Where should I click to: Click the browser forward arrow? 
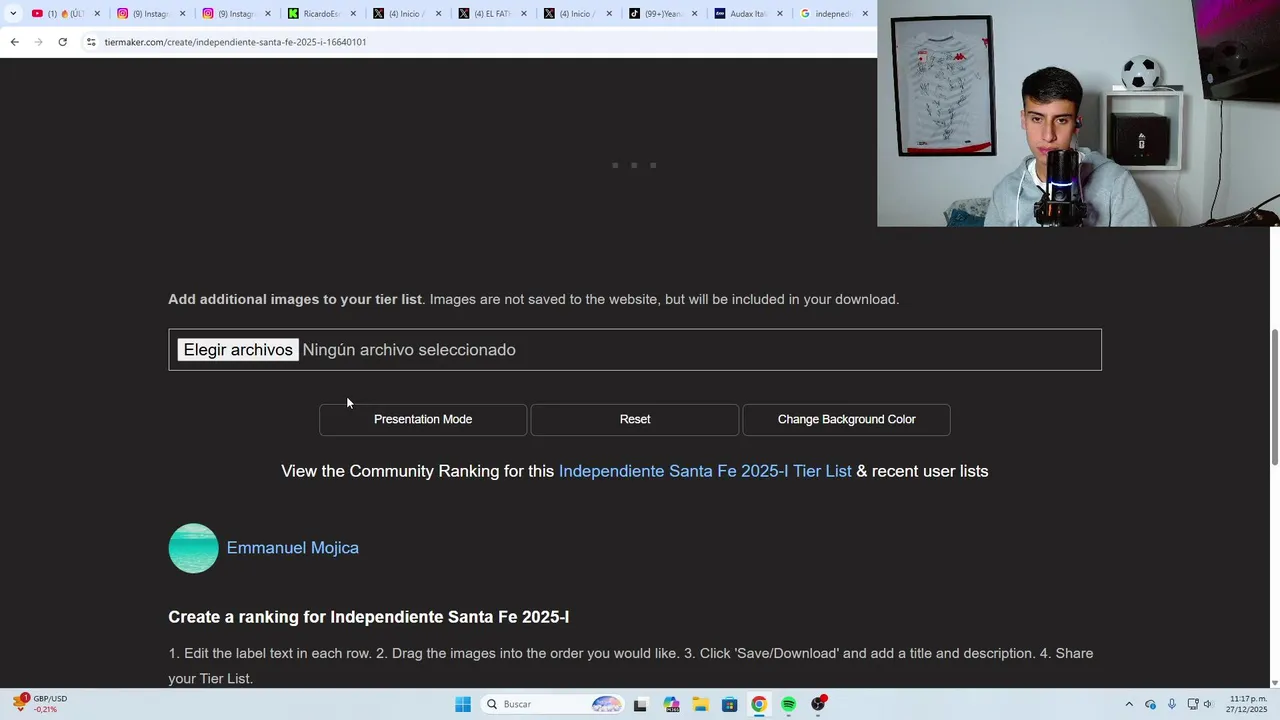[x=38, y=42]
